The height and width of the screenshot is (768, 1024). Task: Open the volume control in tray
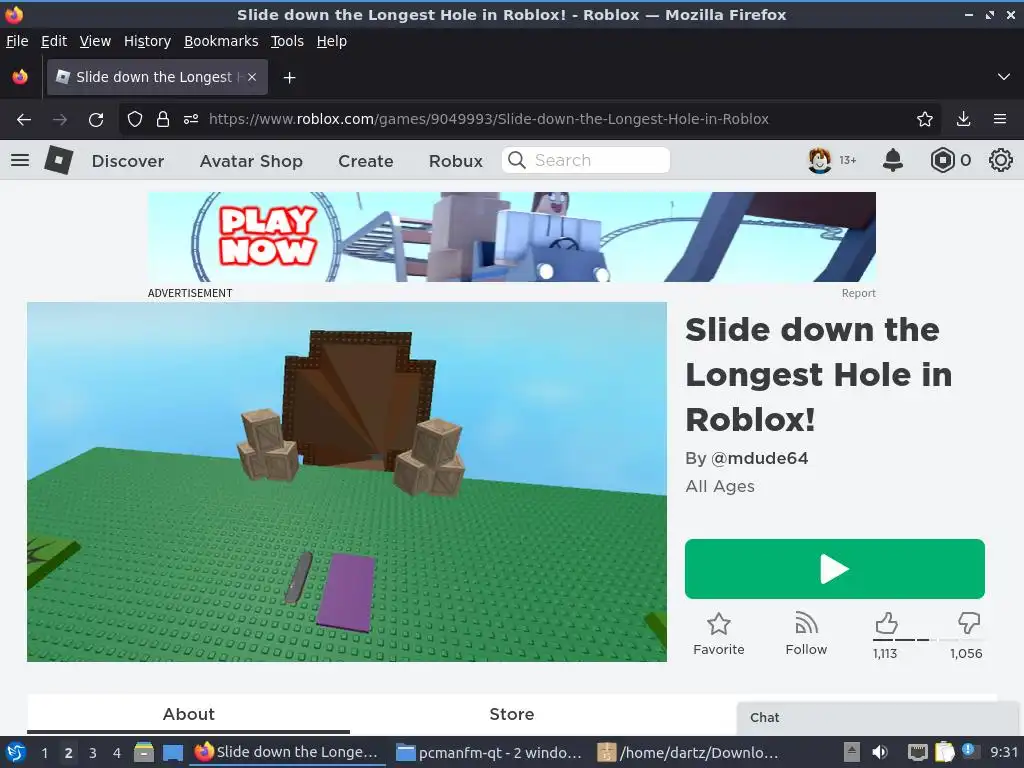(x=880, y=752)
